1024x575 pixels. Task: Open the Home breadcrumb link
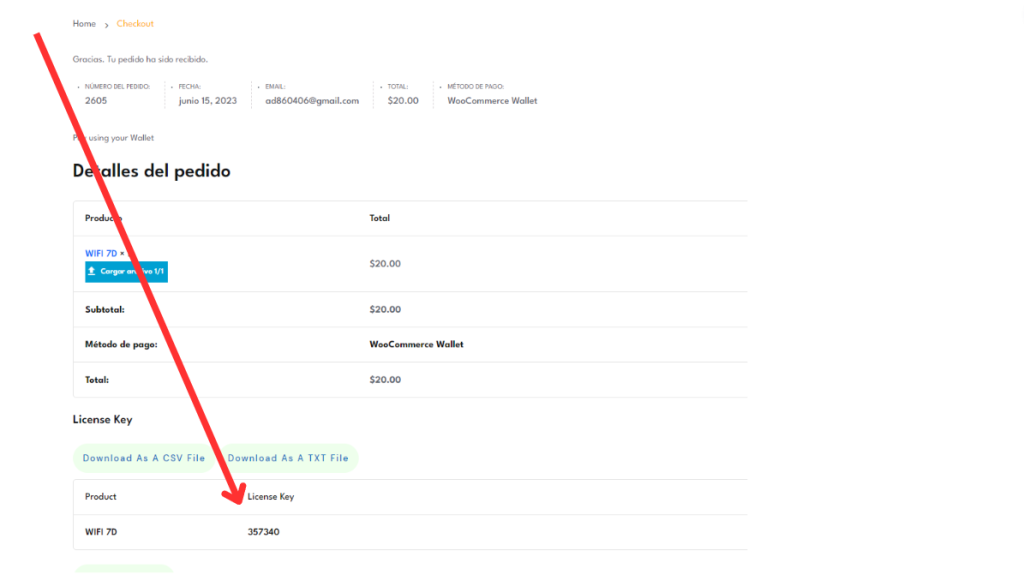pos(84,23)
